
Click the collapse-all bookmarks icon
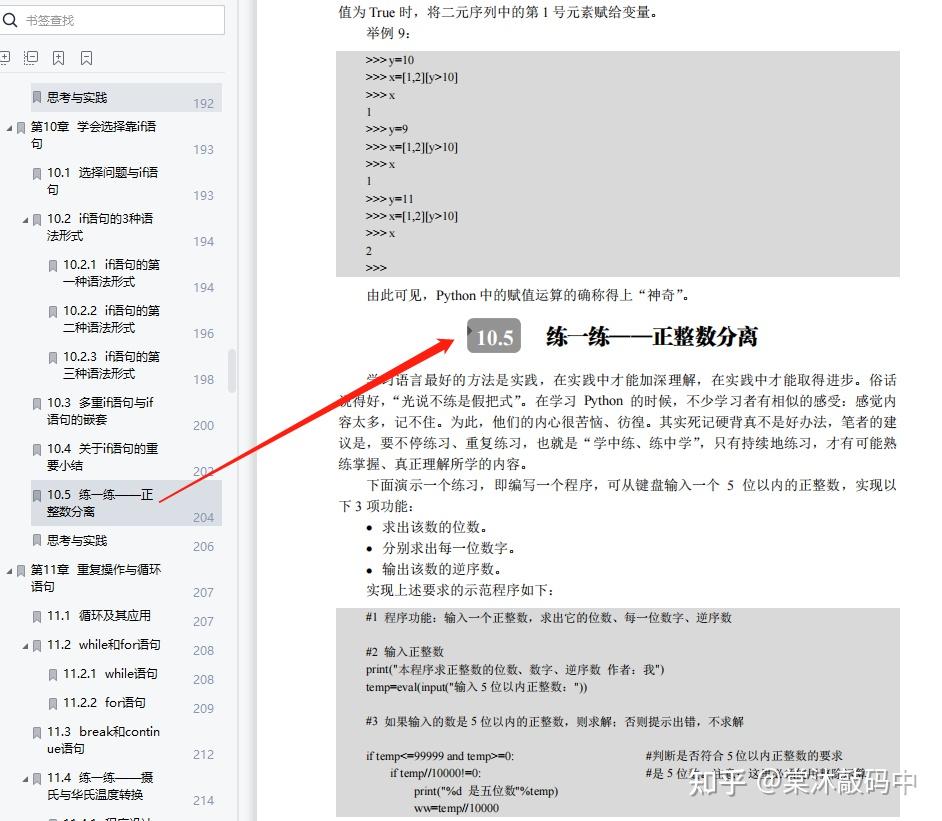(x=31, y=58)
